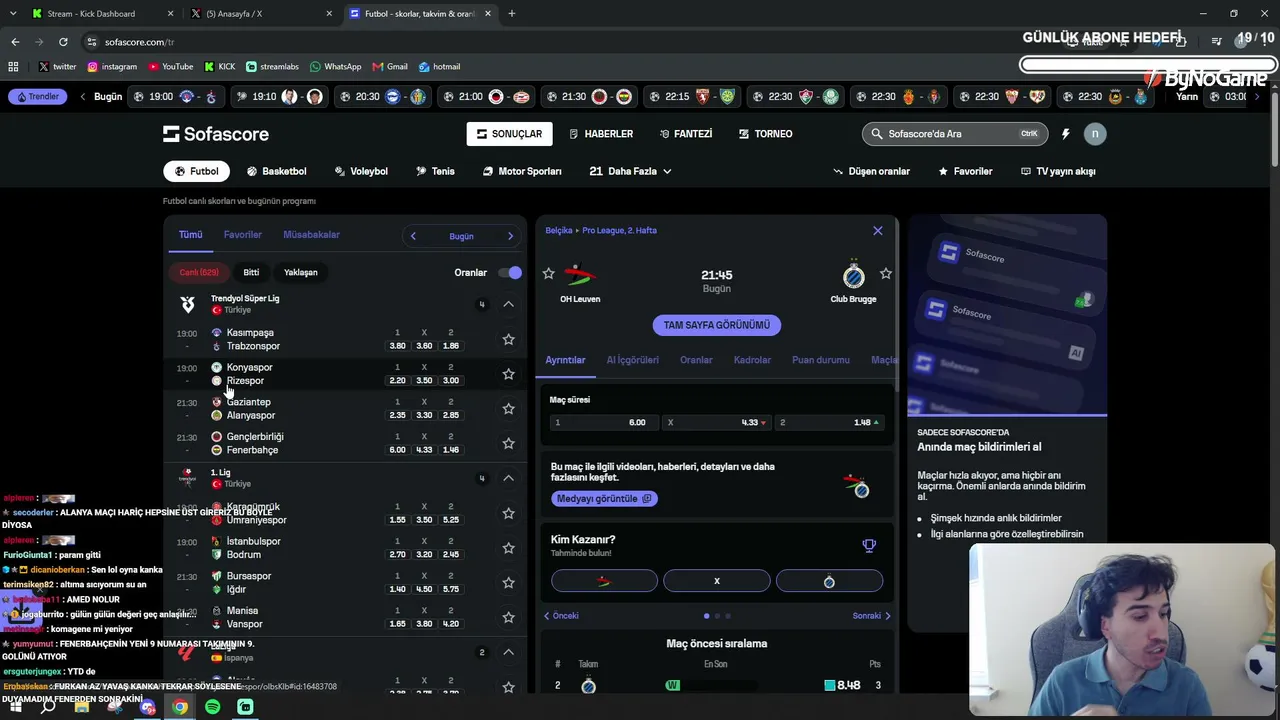
Task: Open the Torneo section
Action: coord(766,134)
